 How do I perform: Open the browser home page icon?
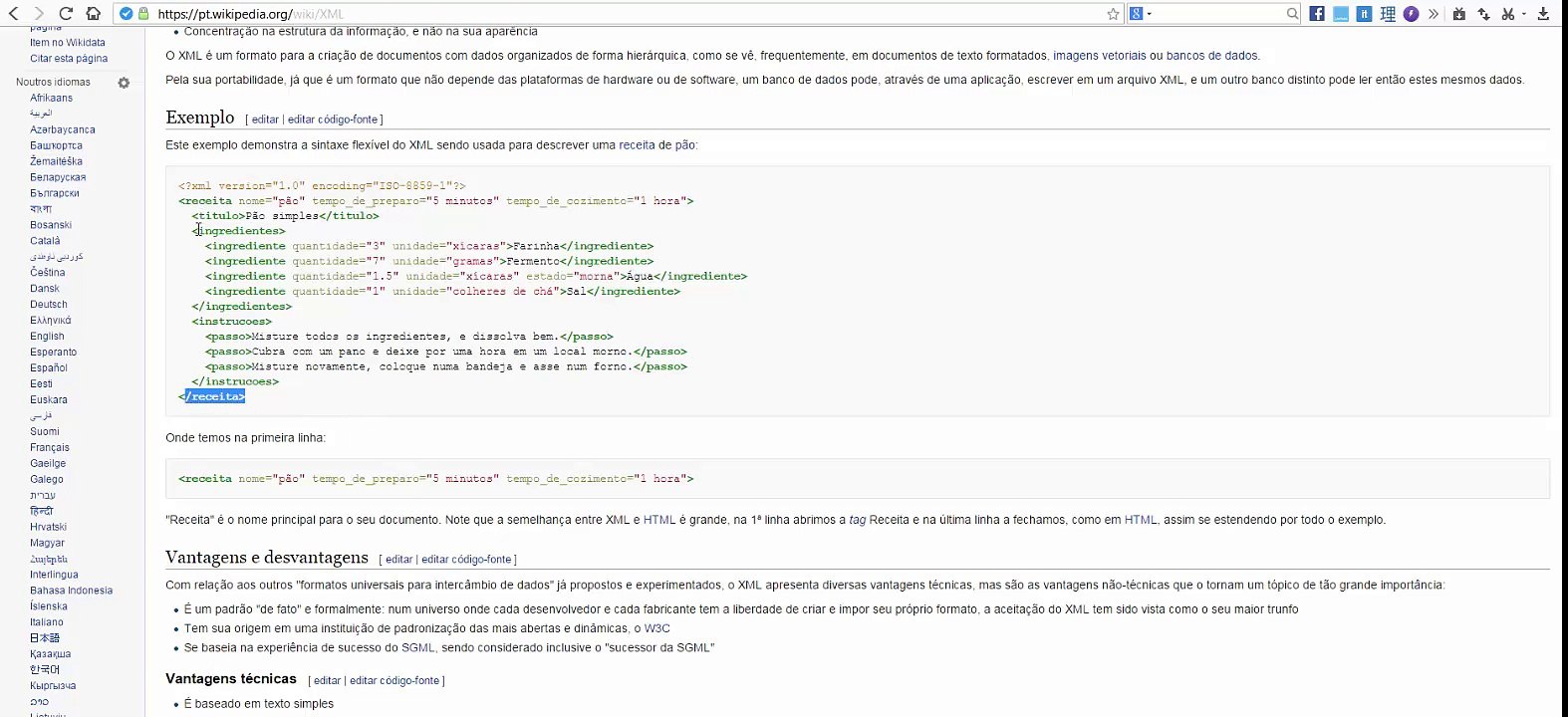pos(93,14)
